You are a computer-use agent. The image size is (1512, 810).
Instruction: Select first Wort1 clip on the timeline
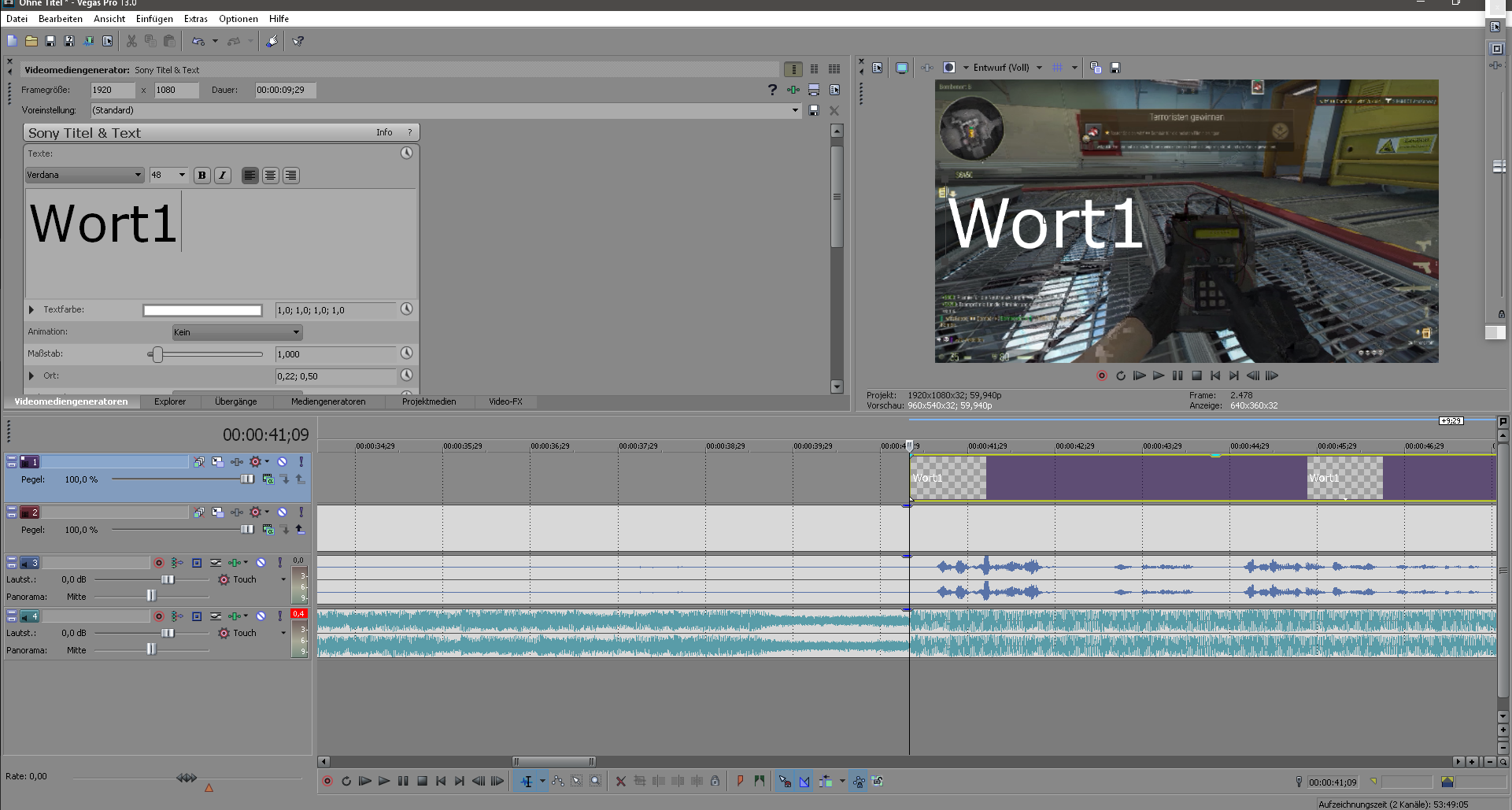[x=948, y=478]
